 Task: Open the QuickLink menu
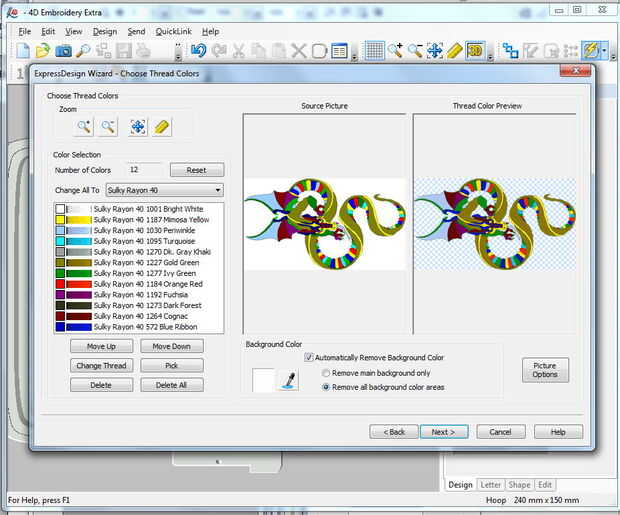173,32
